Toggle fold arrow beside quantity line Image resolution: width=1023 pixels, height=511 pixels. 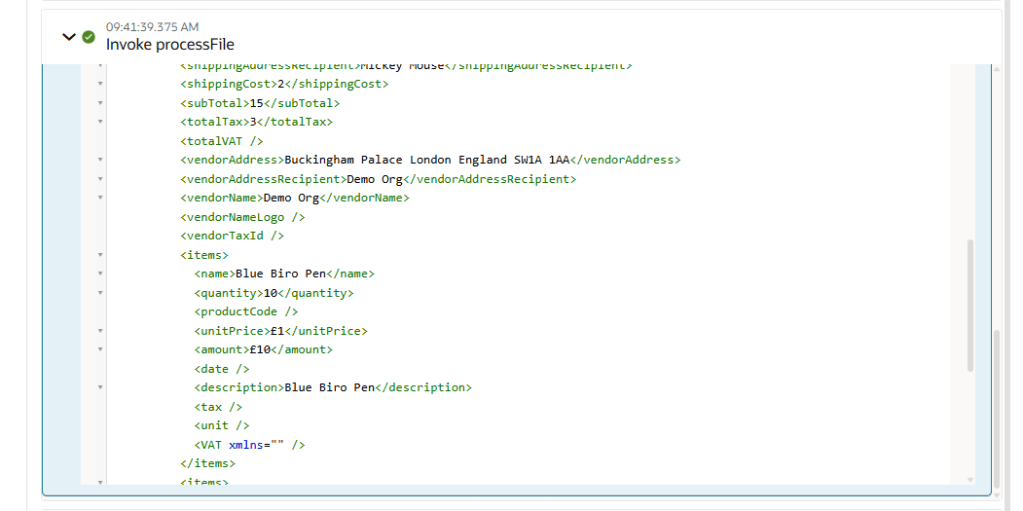100,293
